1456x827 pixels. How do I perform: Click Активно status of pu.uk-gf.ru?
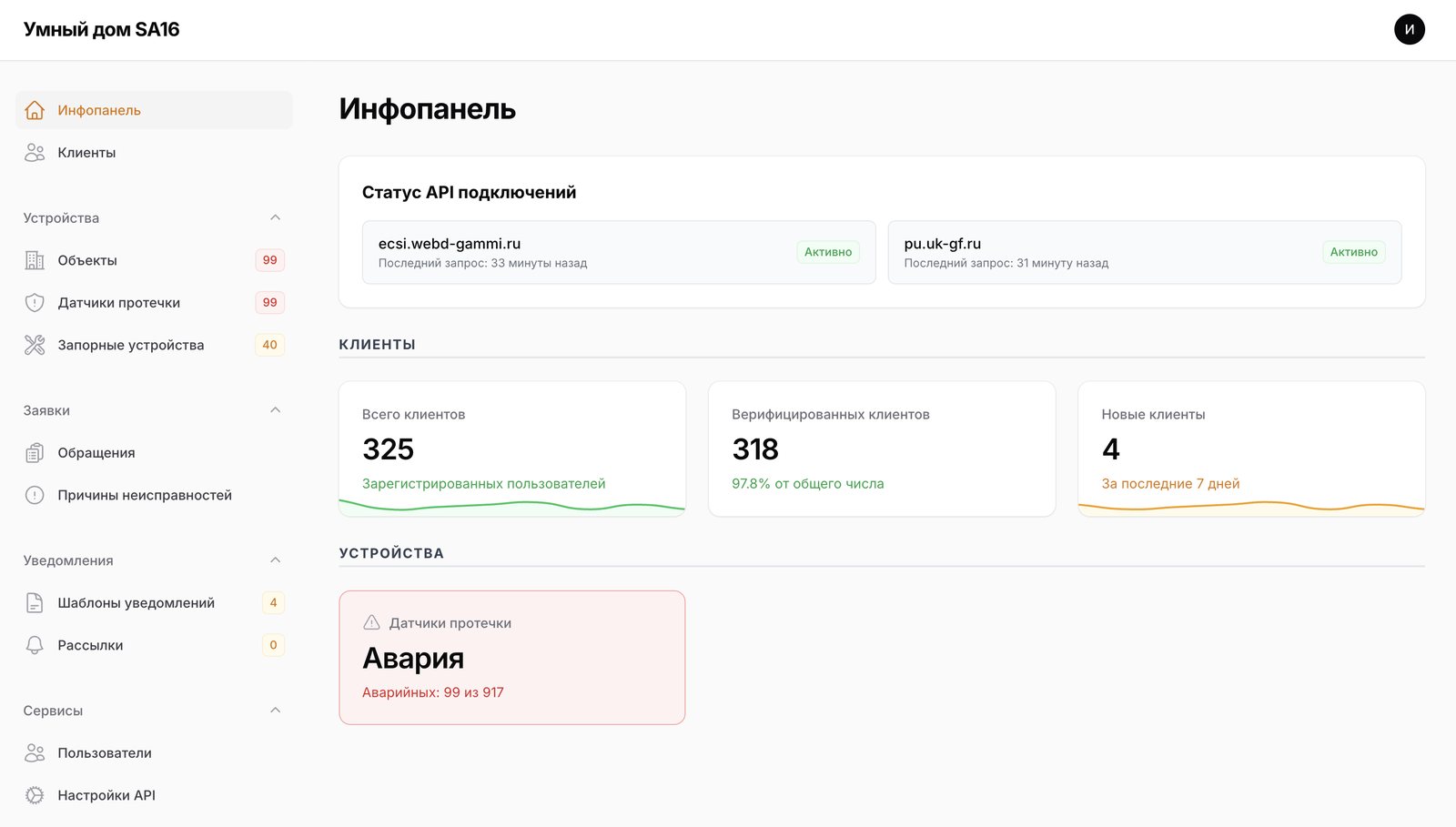(1354, 252)
